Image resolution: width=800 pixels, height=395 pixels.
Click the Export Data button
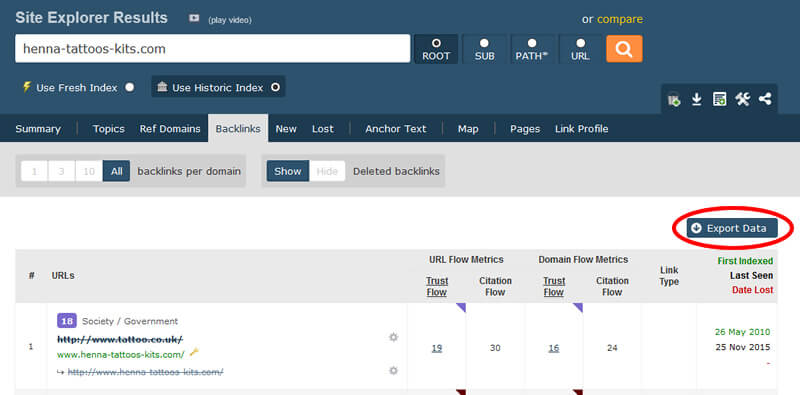click(732, 228)
